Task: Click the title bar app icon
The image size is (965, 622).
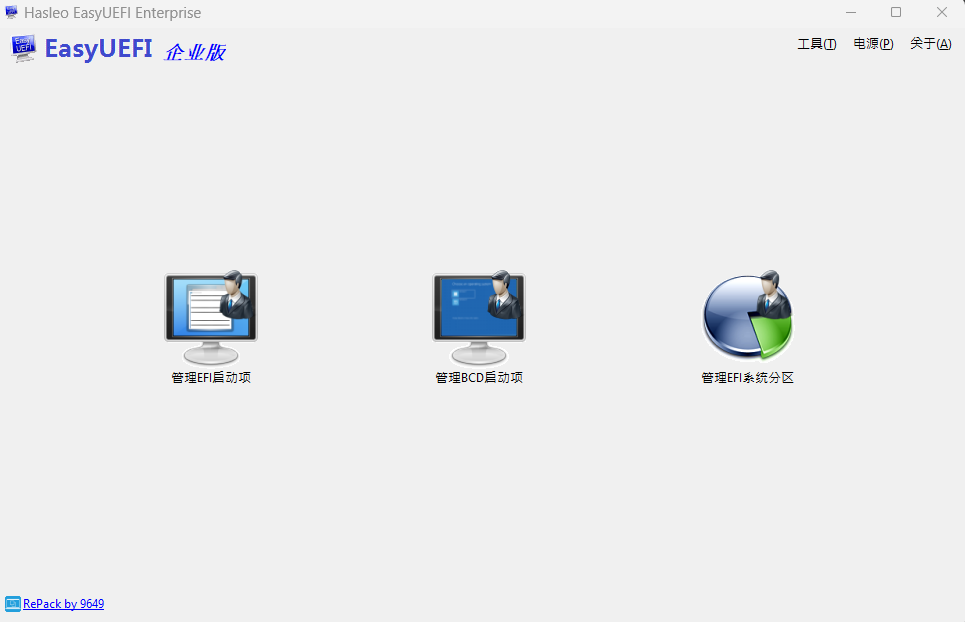Action: pos(11,12)
